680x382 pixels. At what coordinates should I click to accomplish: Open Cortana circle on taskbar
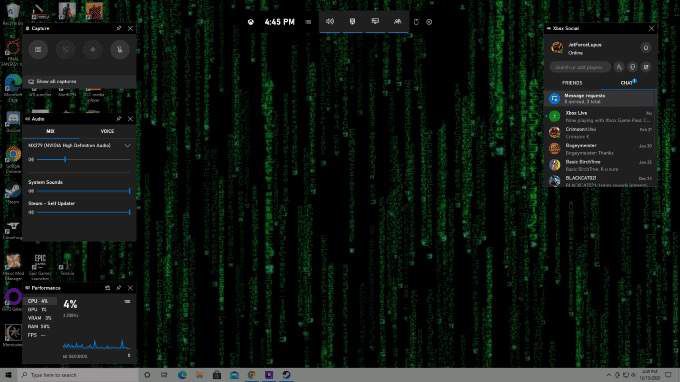[x=147, y=375]
